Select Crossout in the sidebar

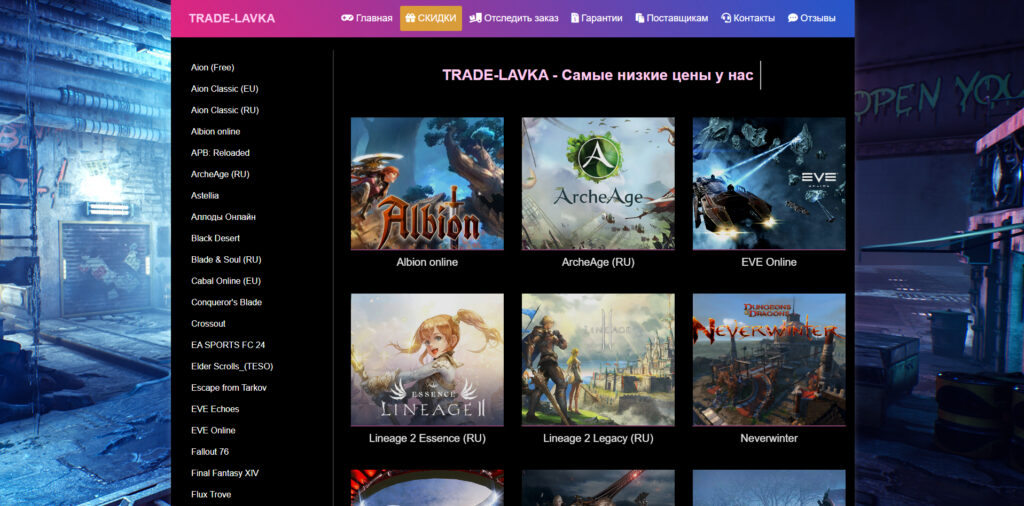(208, 323)
